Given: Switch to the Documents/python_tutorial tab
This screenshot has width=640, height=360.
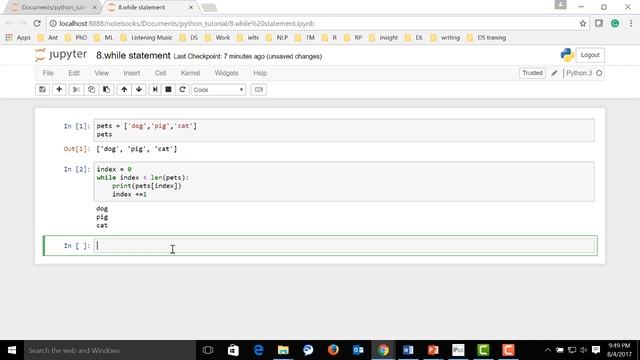Looking at the screenshot, I should (52, 7).
